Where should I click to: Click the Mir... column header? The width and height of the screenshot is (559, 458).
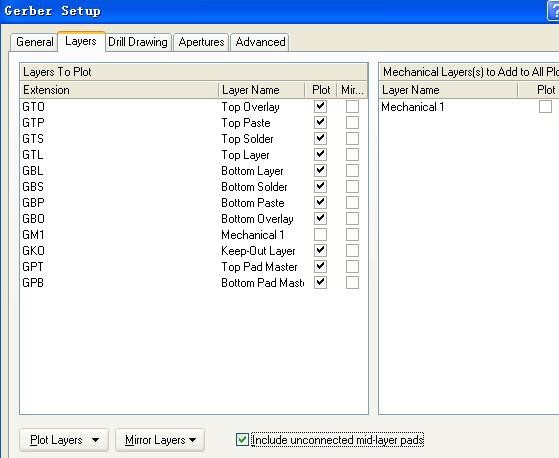point(352,90)
